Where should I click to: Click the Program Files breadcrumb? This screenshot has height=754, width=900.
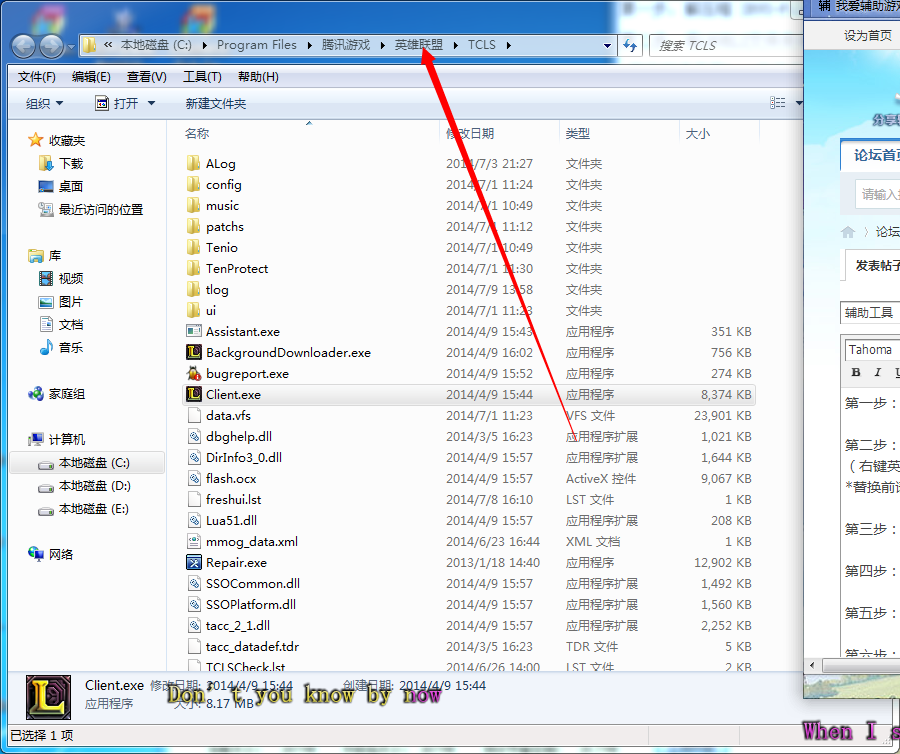click(x=257, y=45)
